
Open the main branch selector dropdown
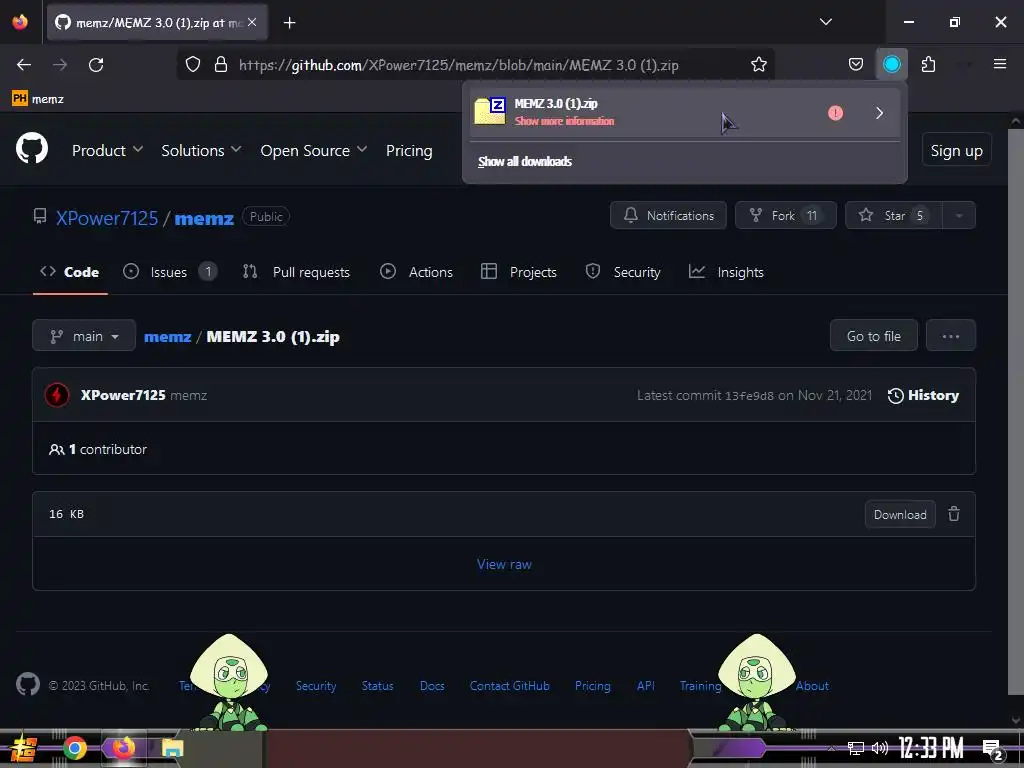point(84,336)
